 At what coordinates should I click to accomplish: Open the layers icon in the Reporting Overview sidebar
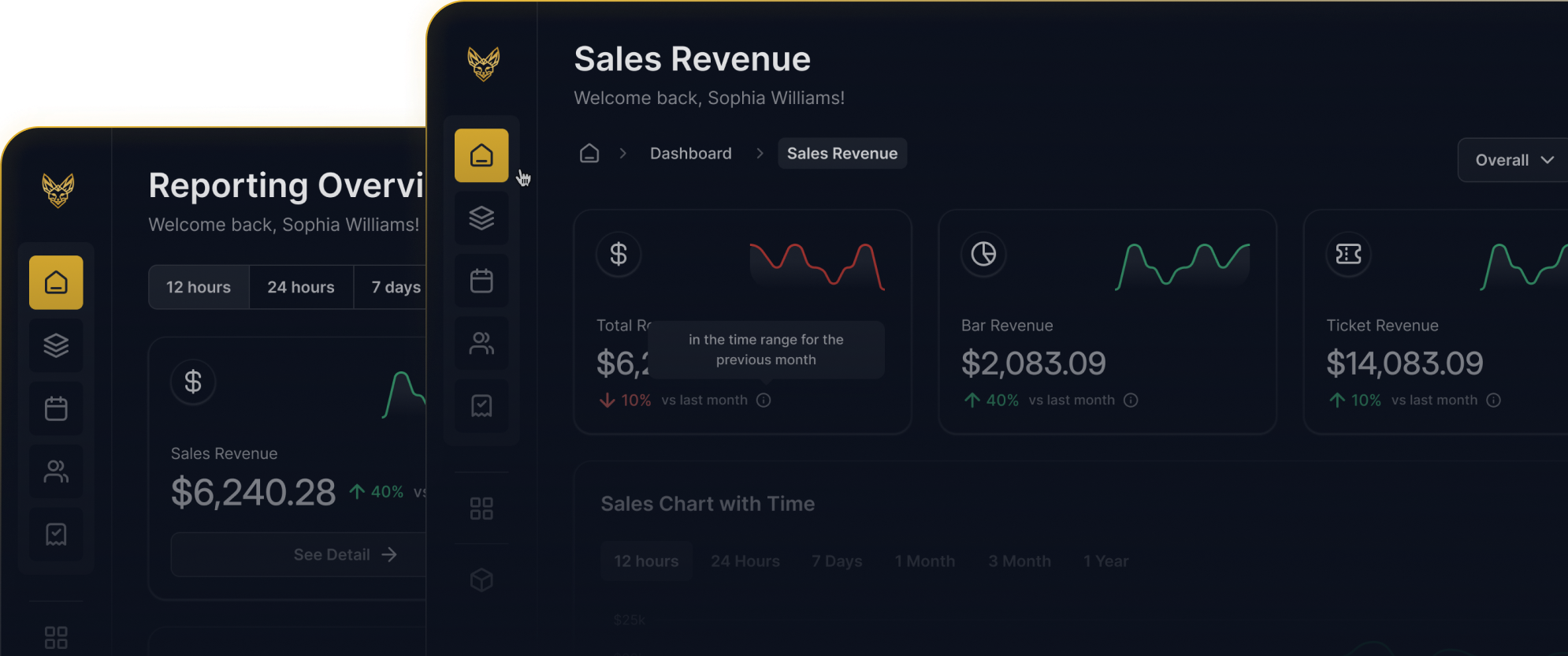(56, 345)
